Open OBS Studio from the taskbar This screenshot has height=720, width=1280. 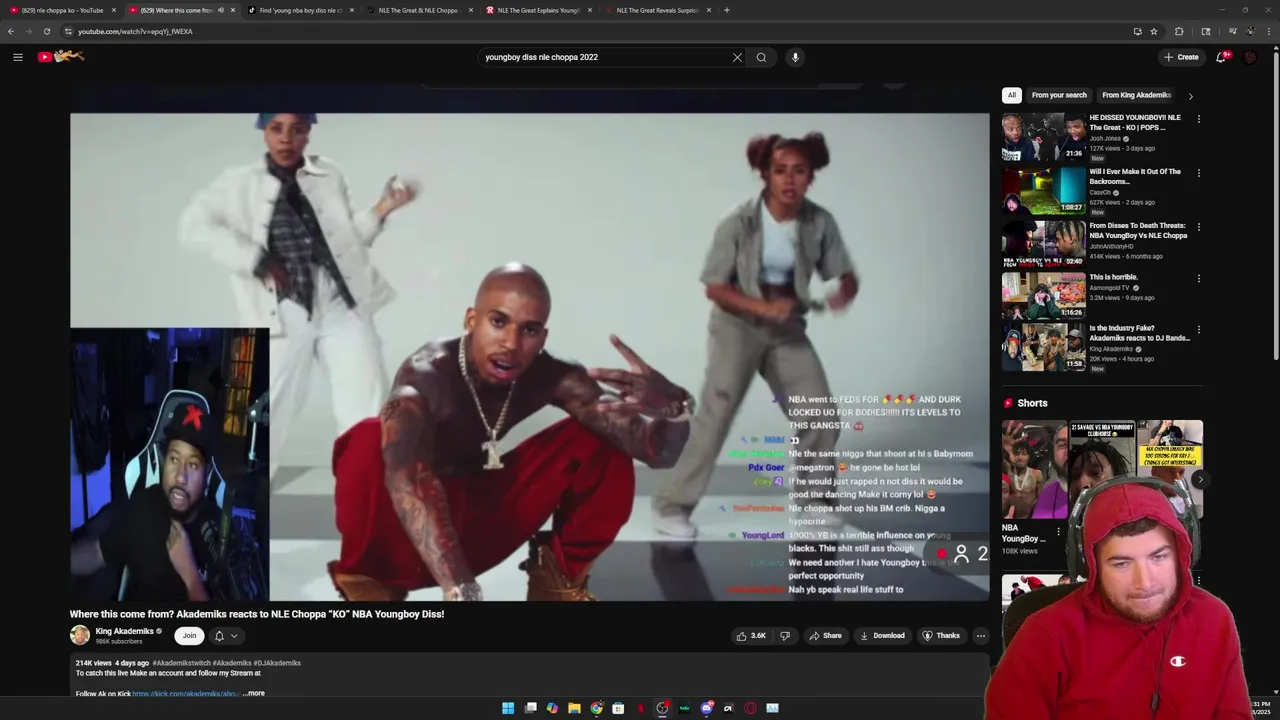662,708
